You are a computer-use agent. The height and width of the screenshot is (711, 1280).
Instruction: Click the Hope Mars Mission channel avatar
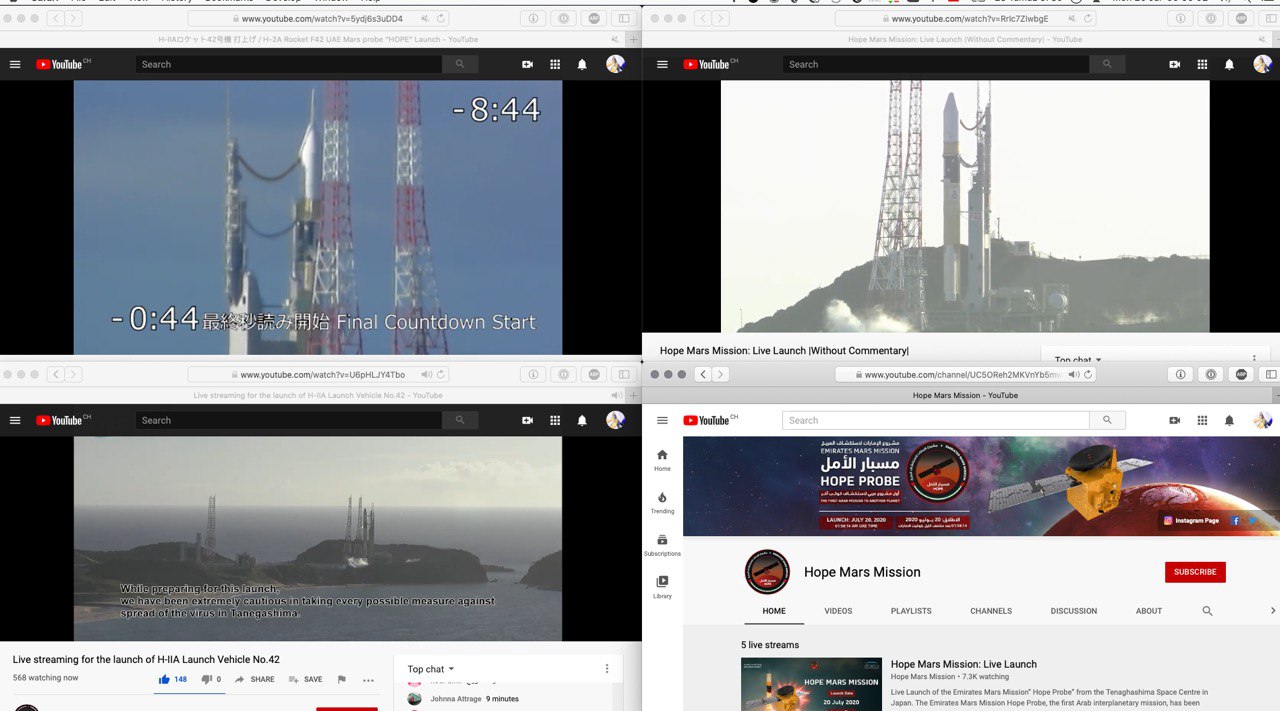coord(767,572)
